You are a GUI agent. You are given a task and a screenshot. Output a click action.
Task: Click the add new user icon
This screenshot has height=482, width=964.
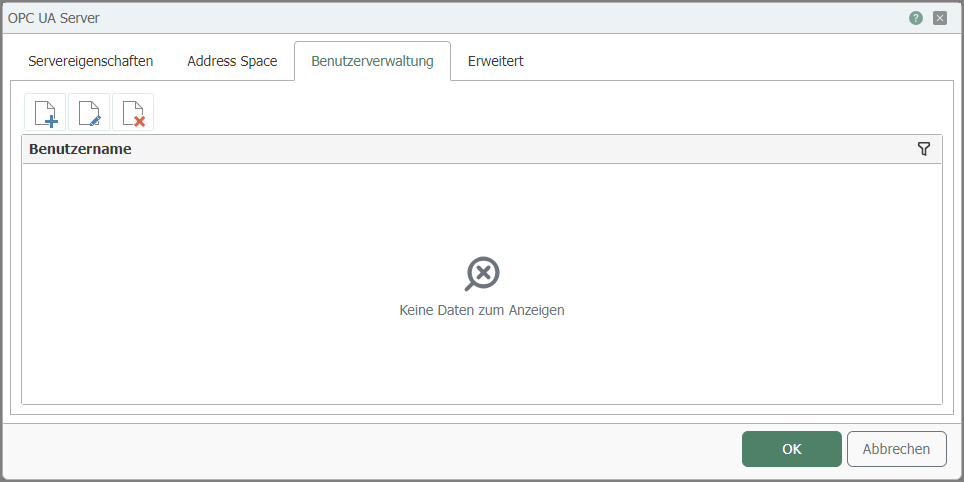(x=45, y=113)
